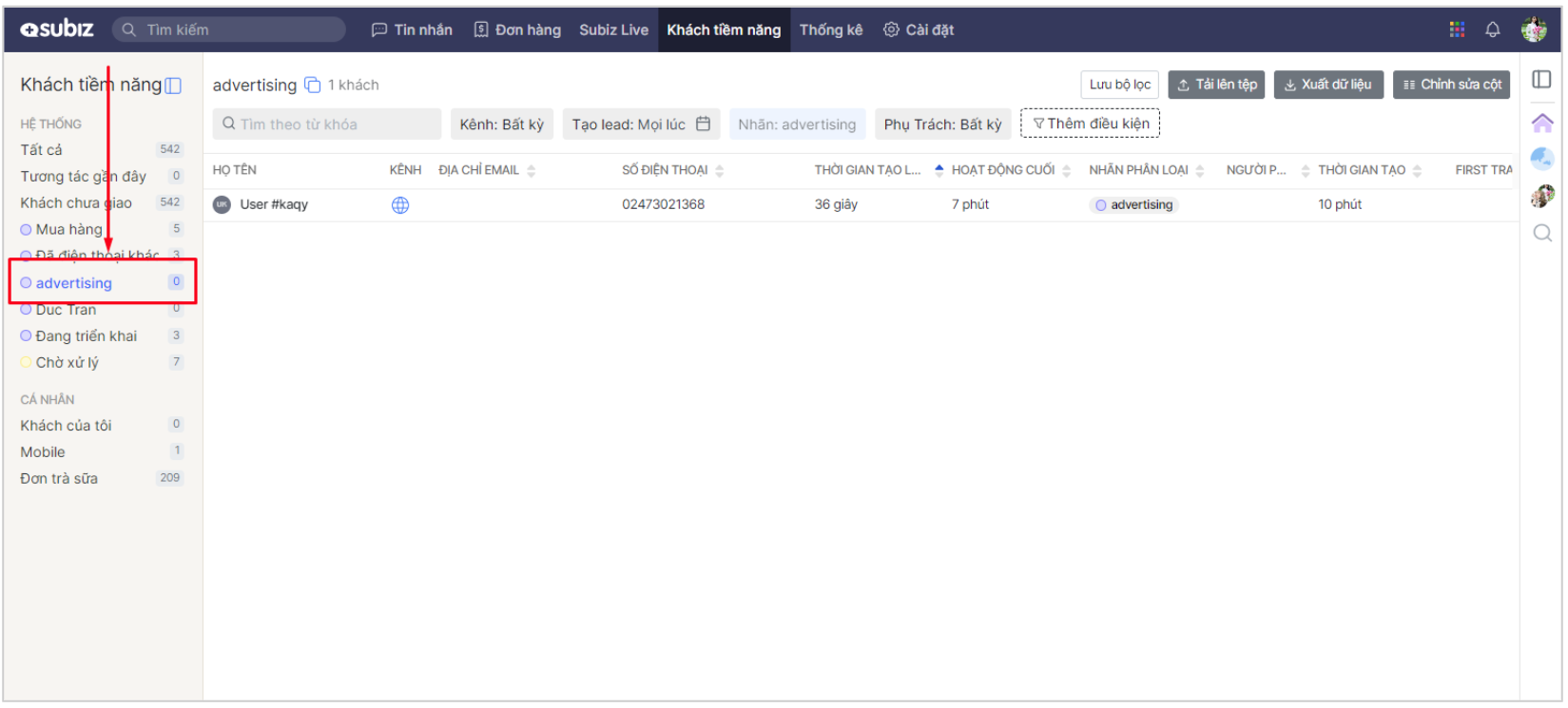Open the Tạo lead: Mọi lúc date filter
The width and height of the screenshot is (1568, 708).
pos(641,124)
